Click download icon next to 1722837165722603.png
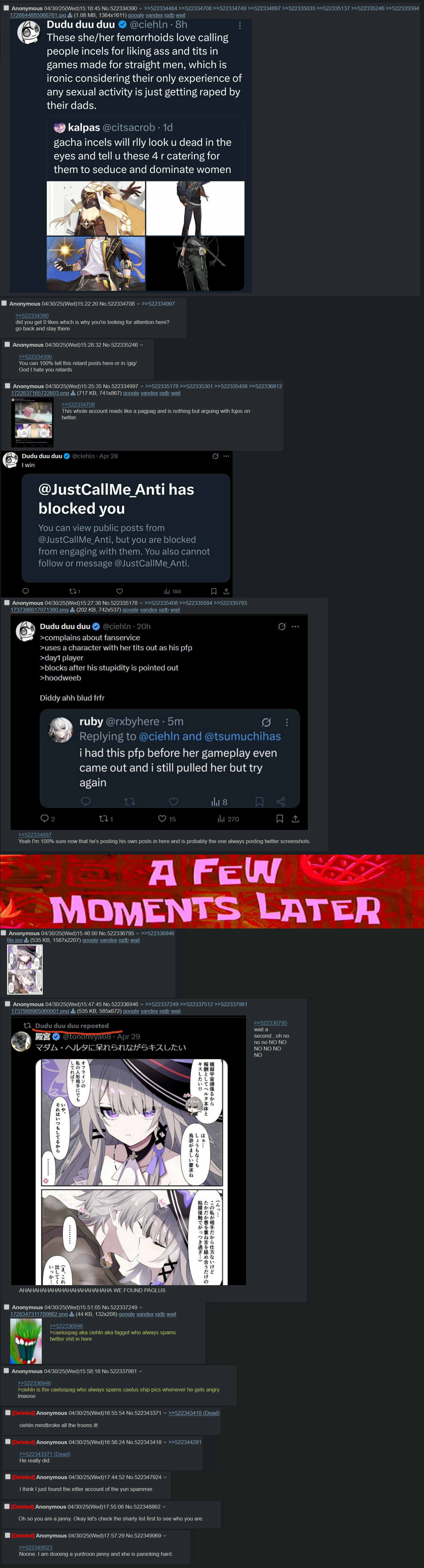The image size is (424, 1568). coord(74,393)
